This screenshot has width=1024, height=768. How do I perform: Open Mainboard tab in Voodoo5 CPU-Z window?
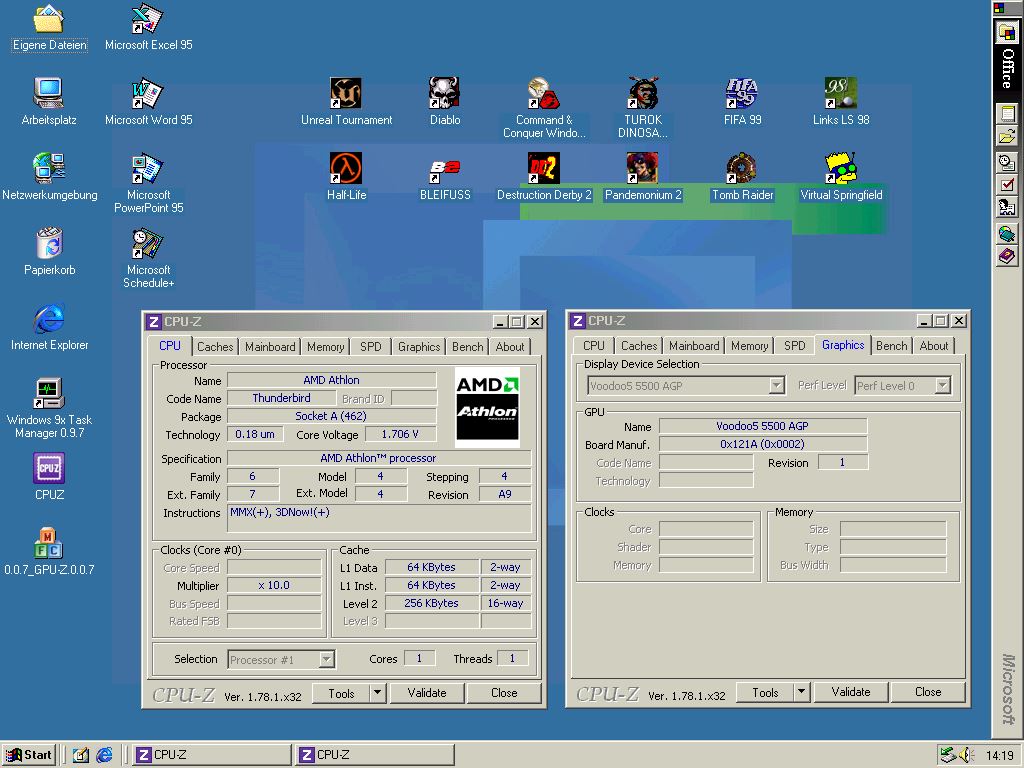[694, 346]
